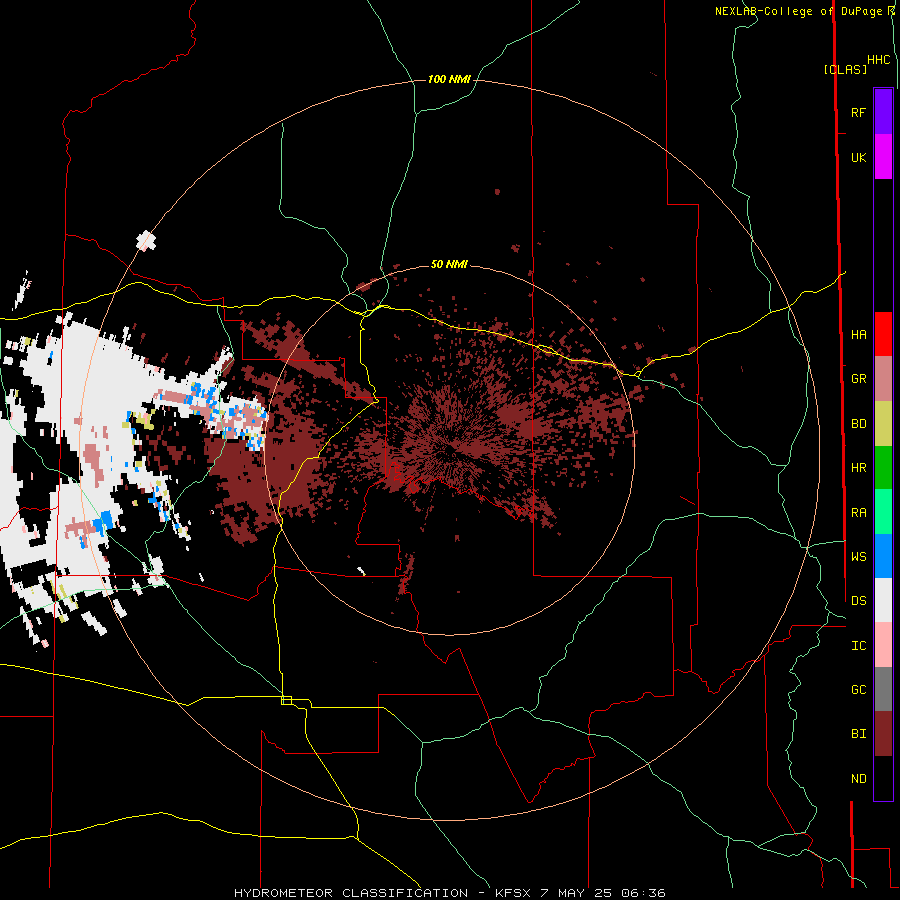Click the IC legend label text
The height and width of the screenshot is (900, 900).
pyautogui.click(x=859, y=646)
